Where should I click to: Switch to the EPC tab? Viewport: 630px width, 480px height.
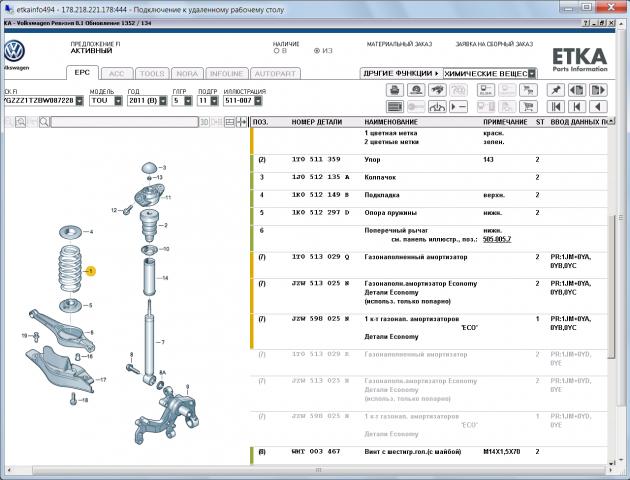(x=82, y=73)
